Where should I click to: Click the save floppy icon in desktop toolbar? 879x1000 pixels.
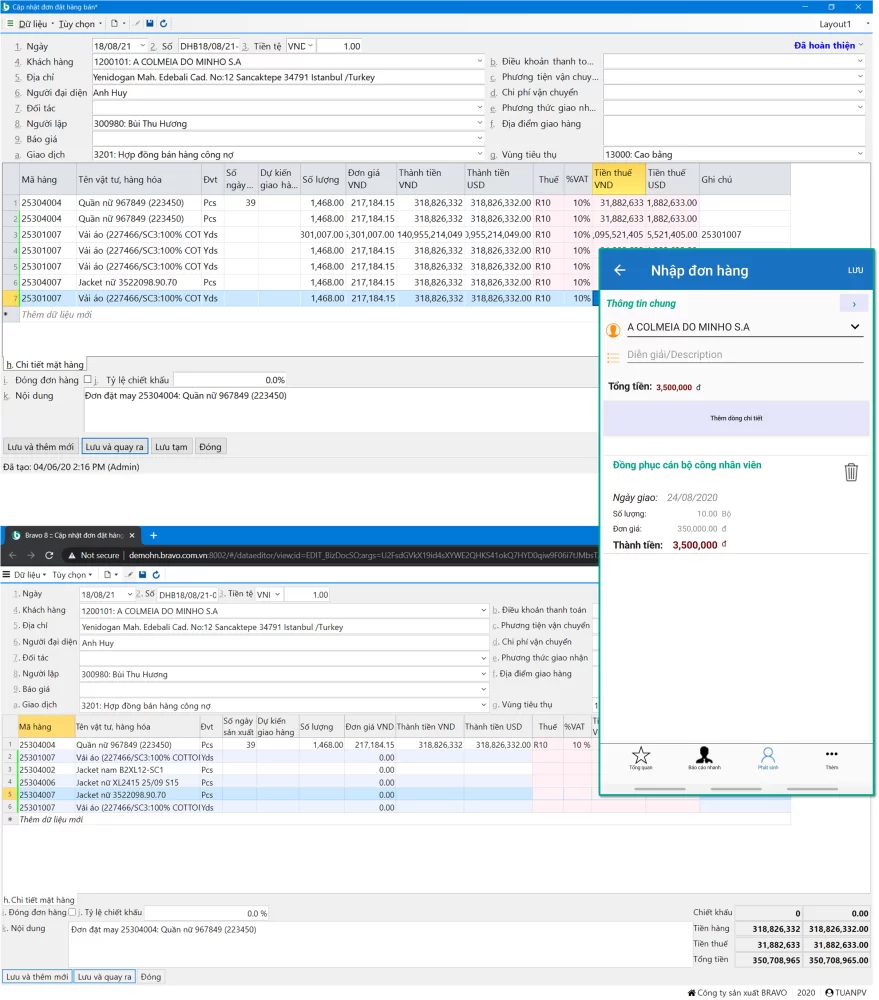150,23
